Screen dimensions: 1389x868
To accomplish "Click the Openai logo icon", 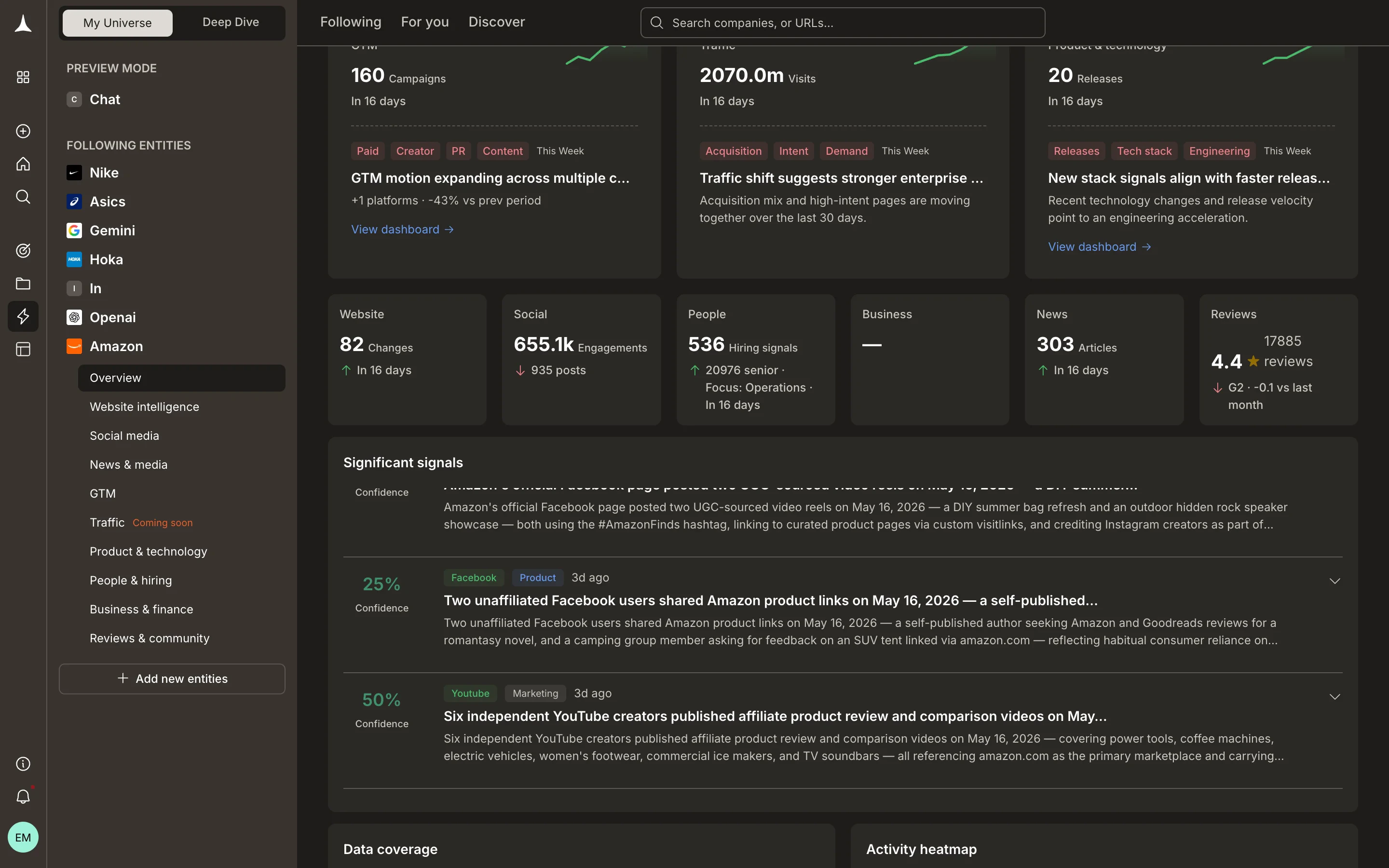I will point(74,317).
